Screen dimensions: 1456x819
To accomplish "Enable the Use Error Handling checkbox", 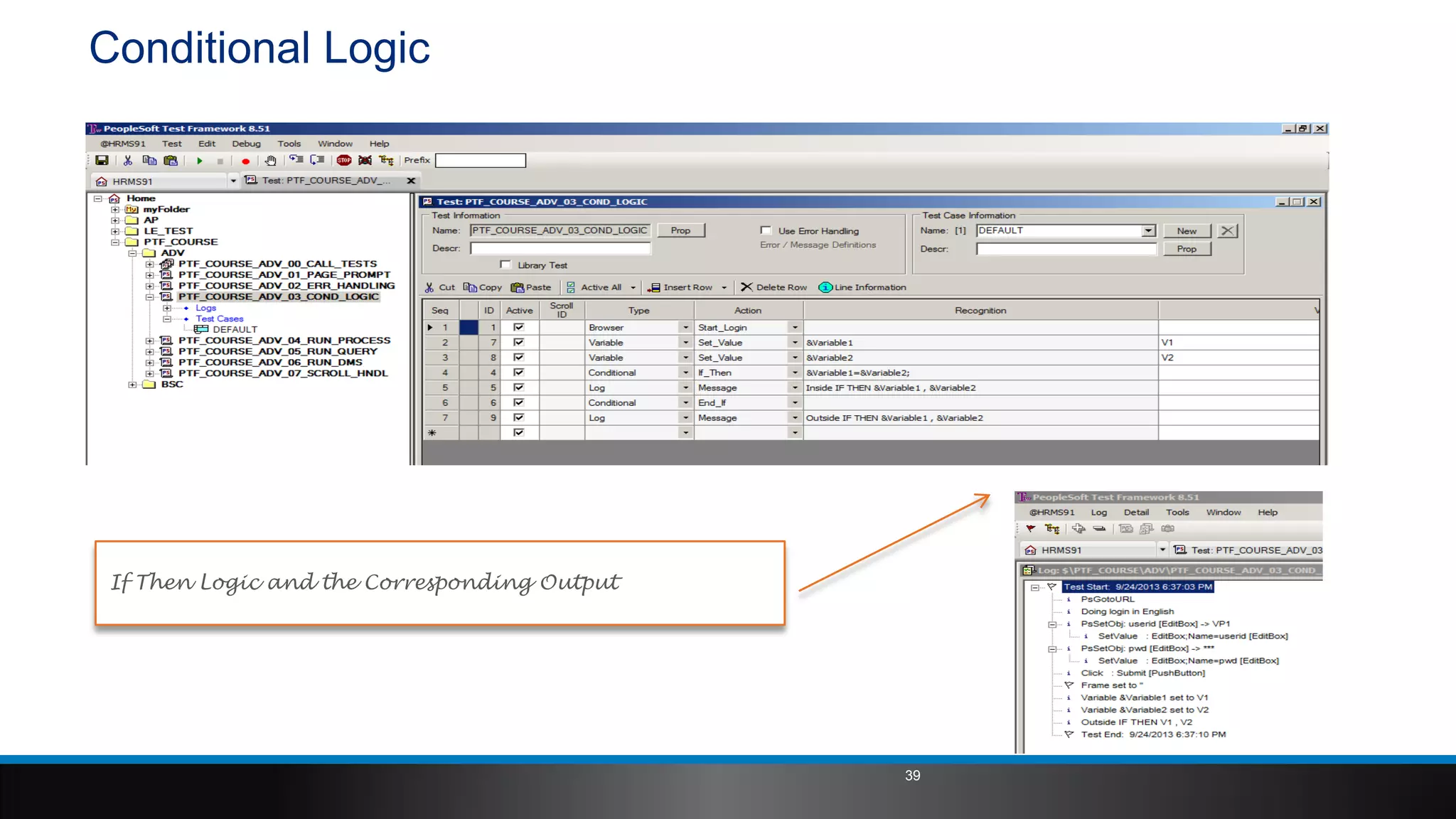I will pyautogui.click(x=766, y=230).
